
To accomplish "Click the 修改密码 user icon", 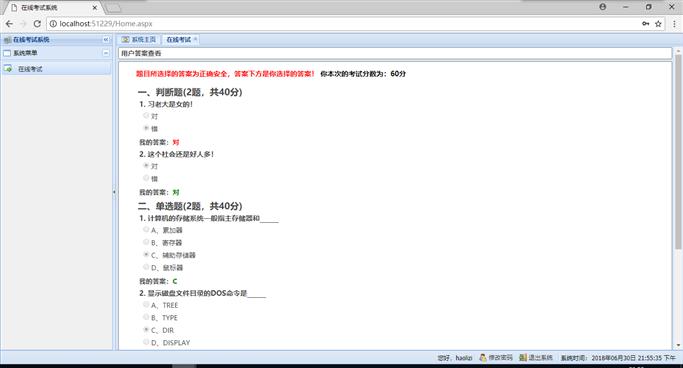I will click(483, 358).
